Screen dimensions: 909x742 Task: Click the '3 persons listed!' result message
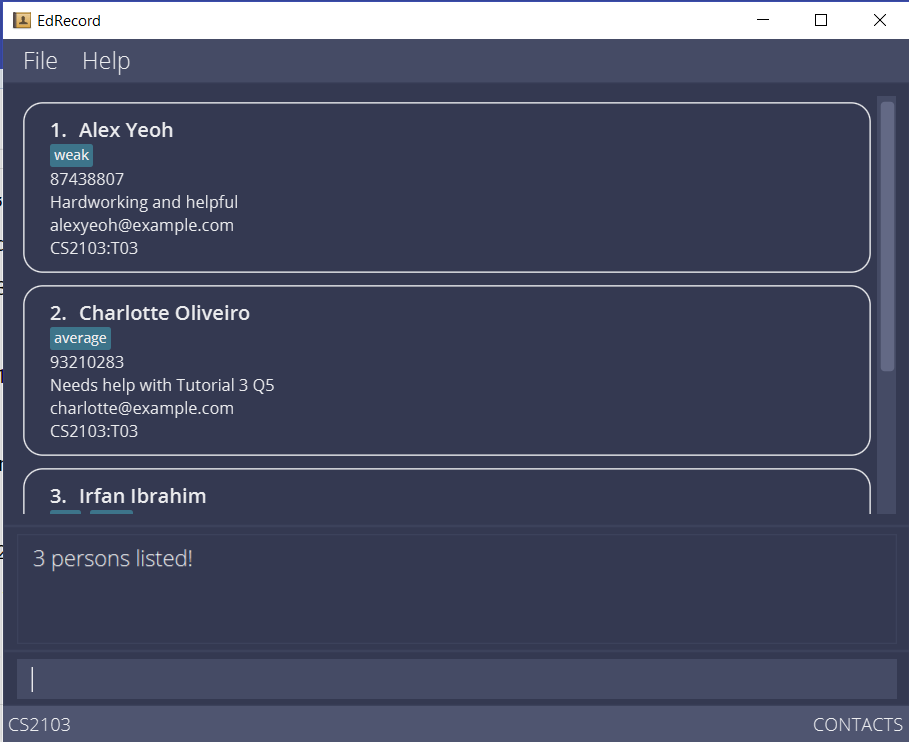113,559
